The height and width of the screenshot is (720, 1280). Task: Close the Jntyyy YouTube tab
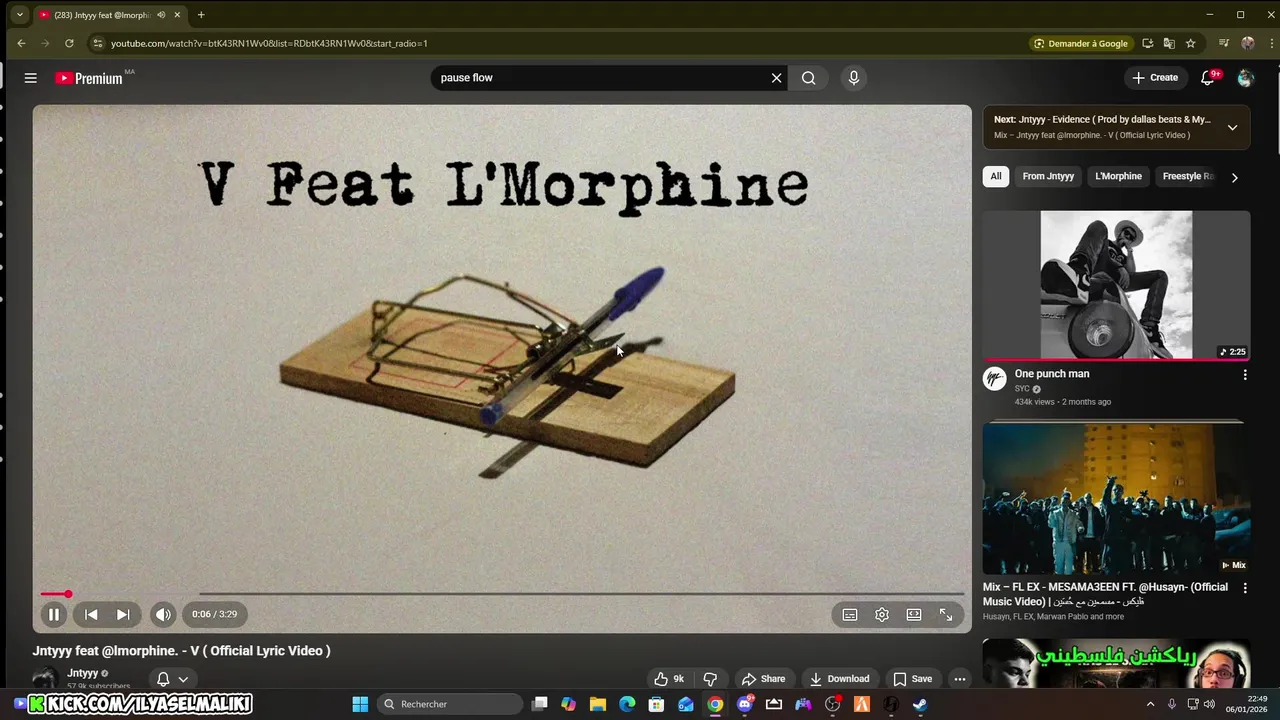(178, 15)
